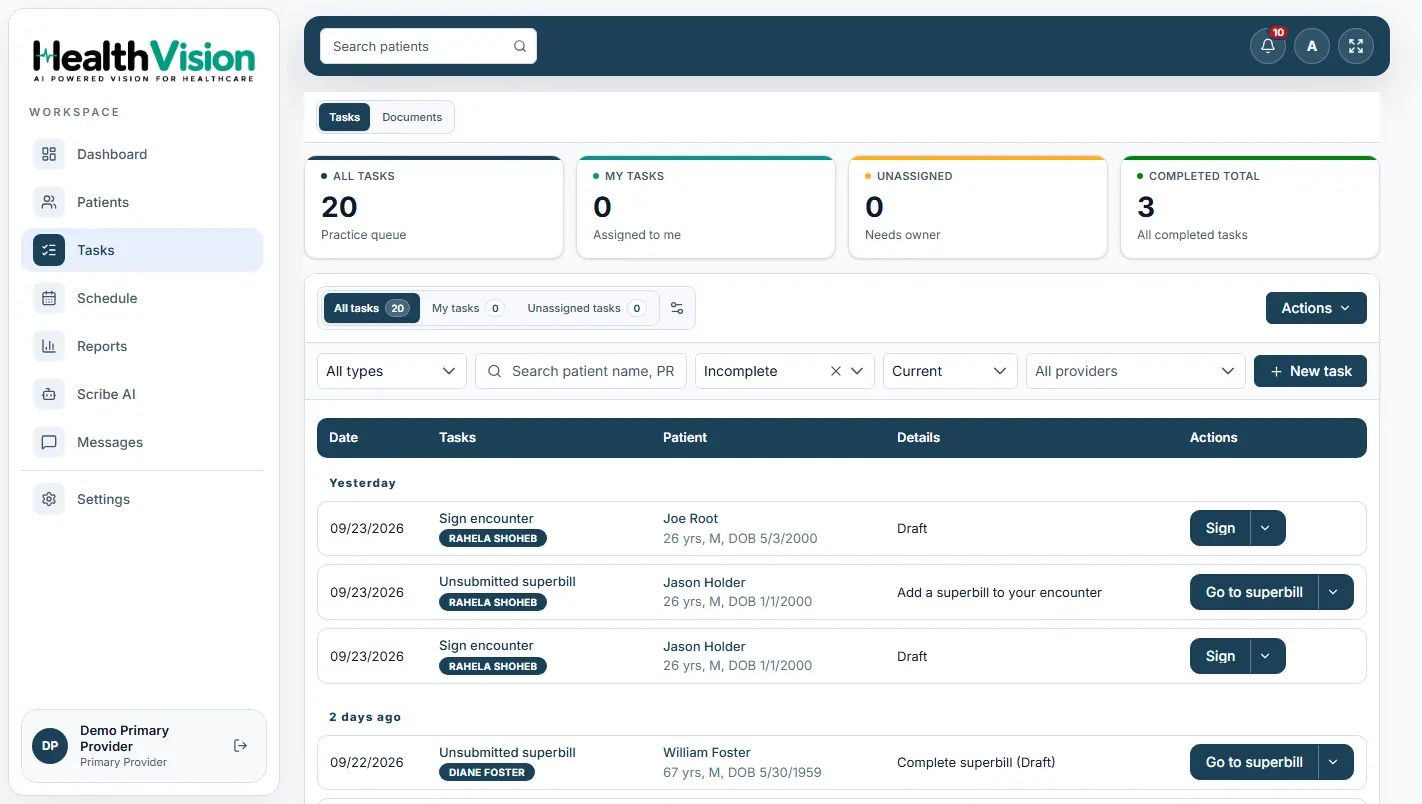This screenshot has width=1422, height=804.
Task: Select the Tasks tab at top
Action: 345,117
